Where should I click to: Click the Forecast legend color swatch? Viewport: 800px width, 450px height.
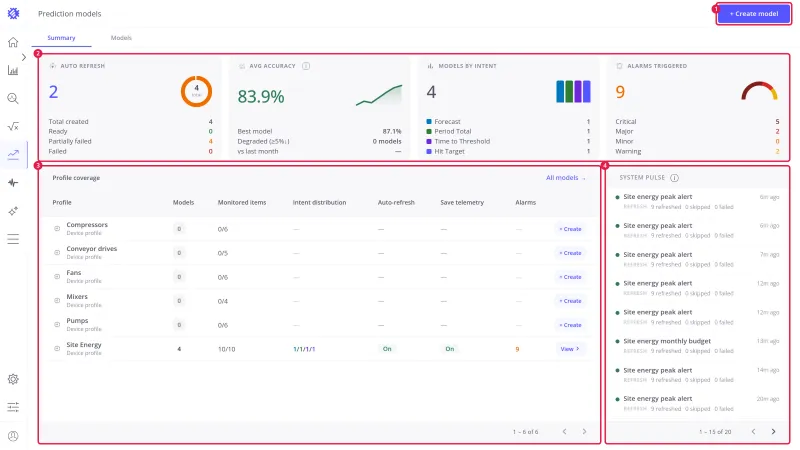pyautogui.click(x=429, y=121)
